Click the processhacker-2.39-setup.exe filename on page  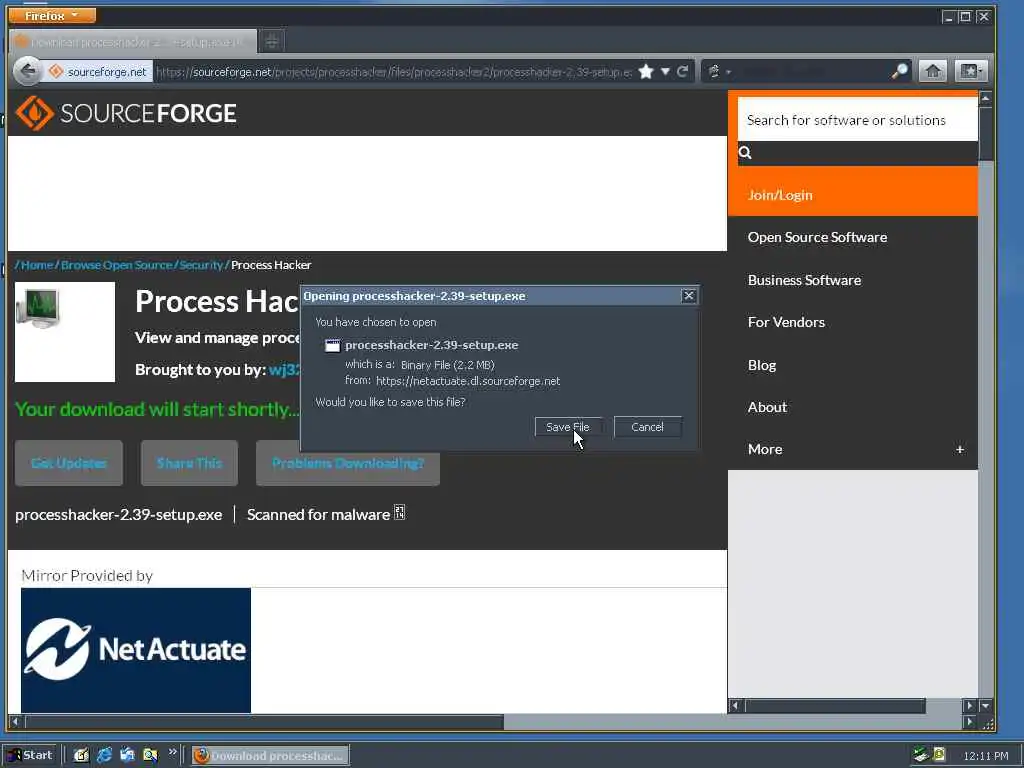118,515
